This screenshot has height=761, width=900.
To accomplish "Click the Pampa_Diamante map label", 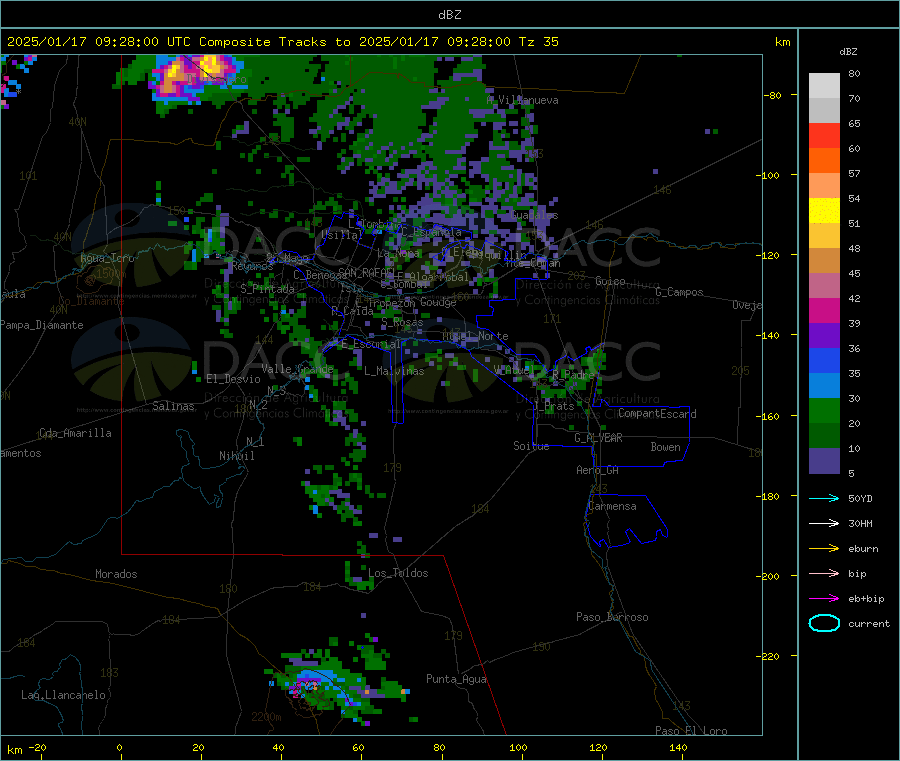I will (42, 325).
